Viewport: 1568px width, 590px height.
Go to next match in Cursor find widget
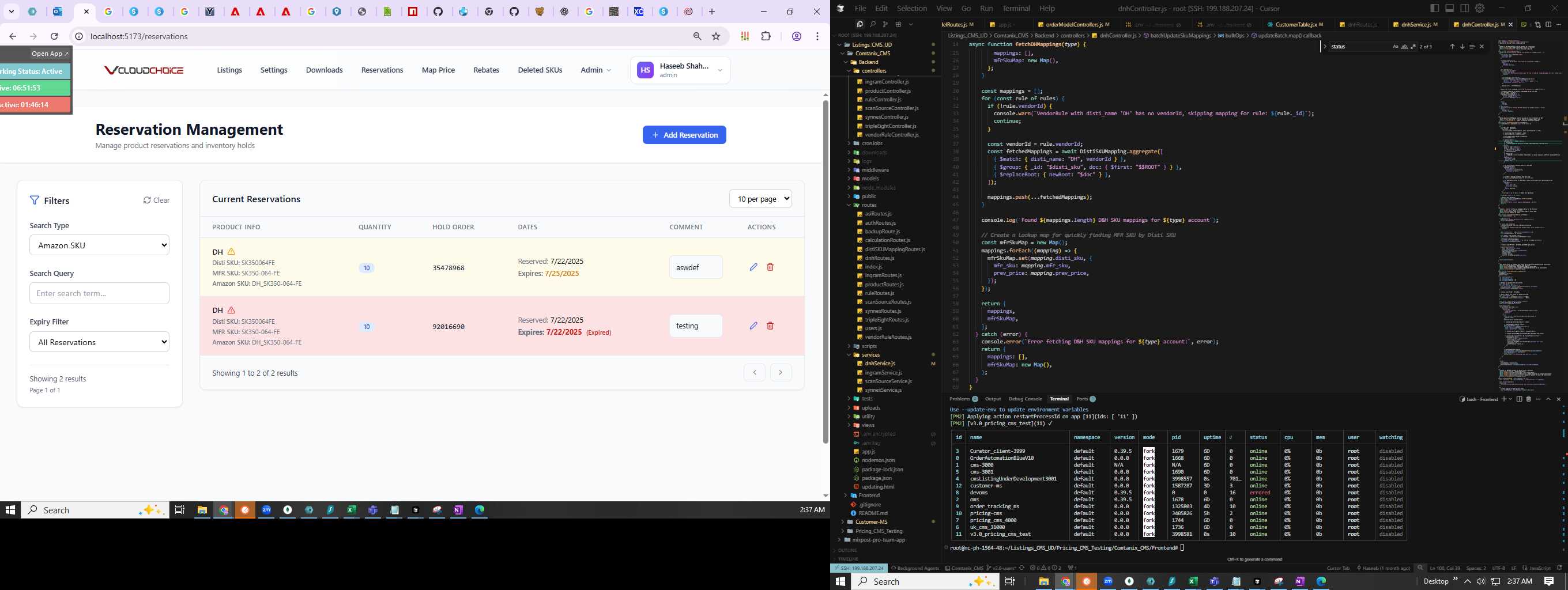coord(1462,47)
